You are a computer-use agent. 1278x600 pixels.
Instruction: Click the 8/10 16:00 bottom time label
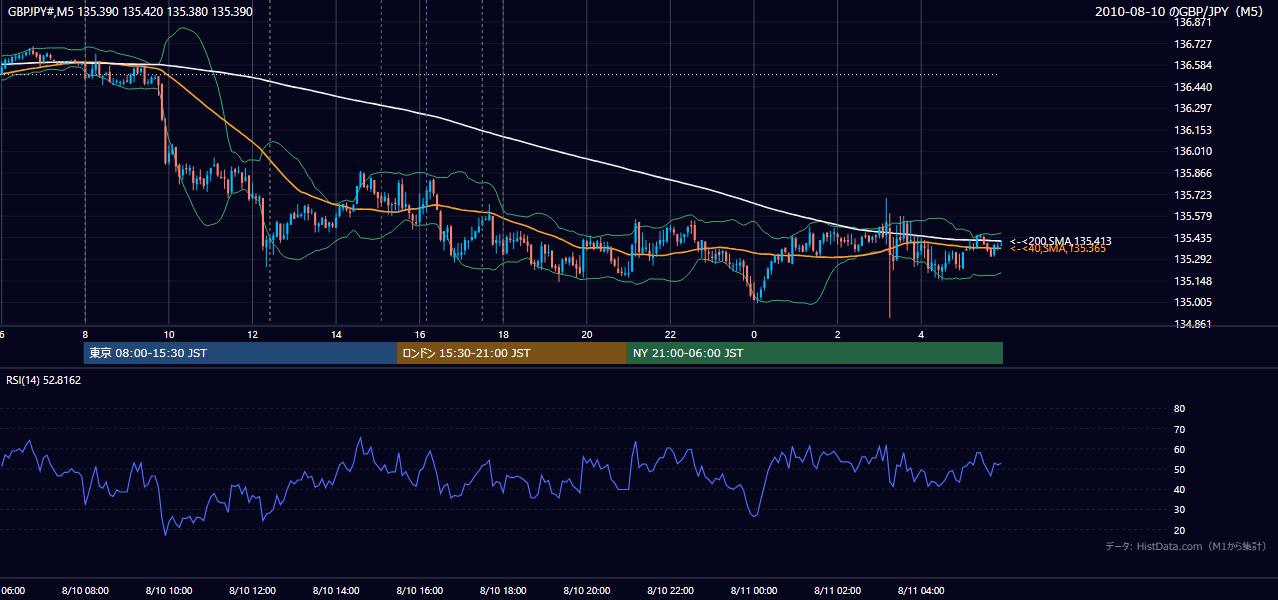click(419, 591)
